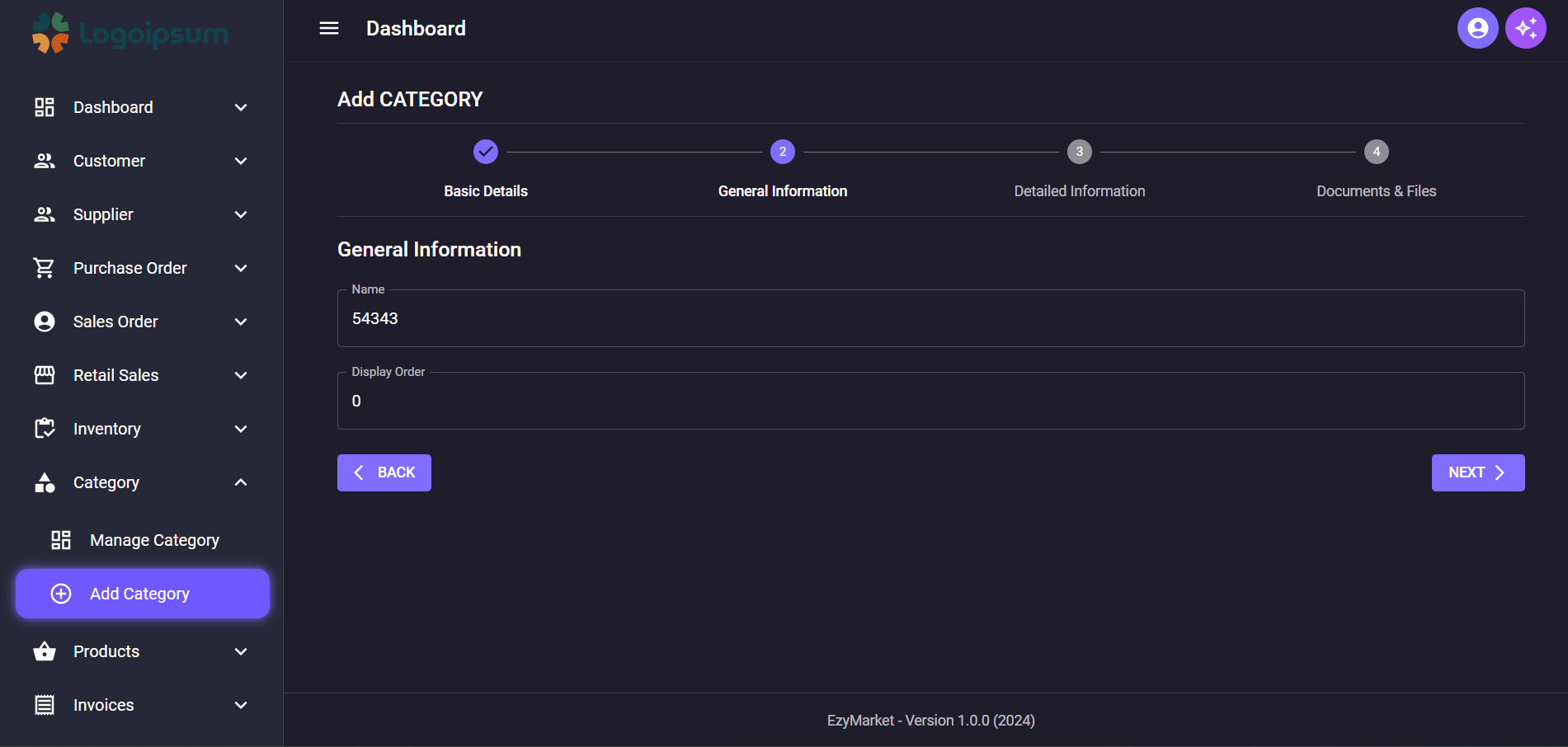The width and height of the screenshot is (1568, 747).
Task: Click the Dashboard grid icon in sidebar
Action: coord(45,107)
